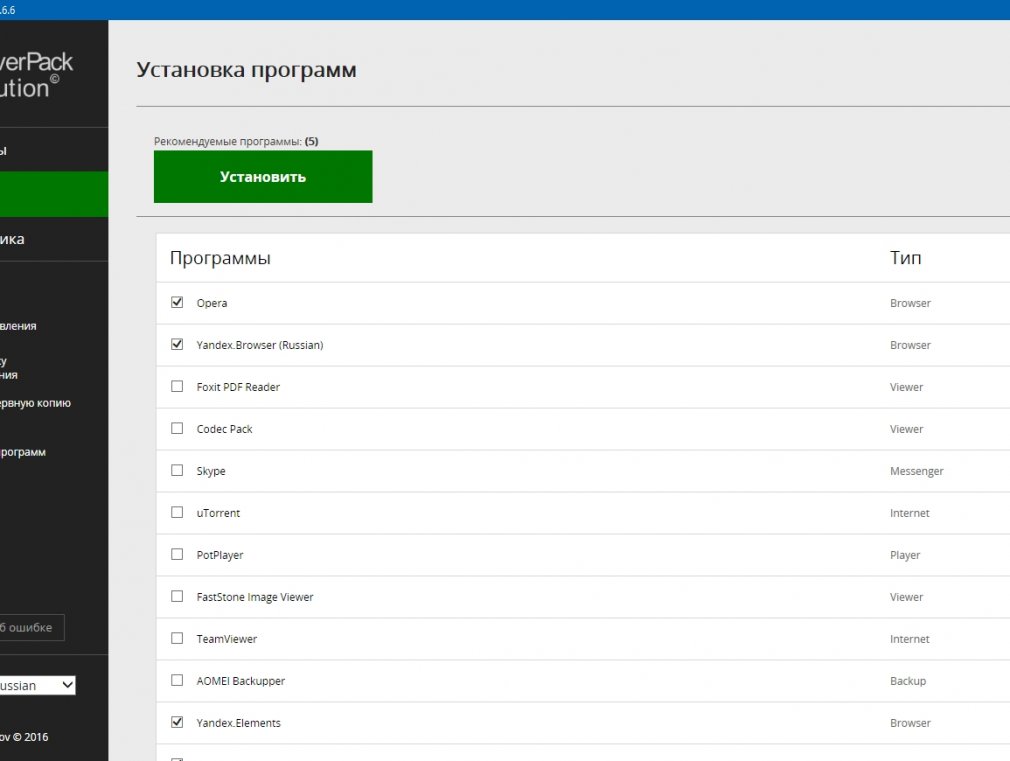Click the green Установить button
Viewport: 1010px width, 761px height.
(263, 177)
